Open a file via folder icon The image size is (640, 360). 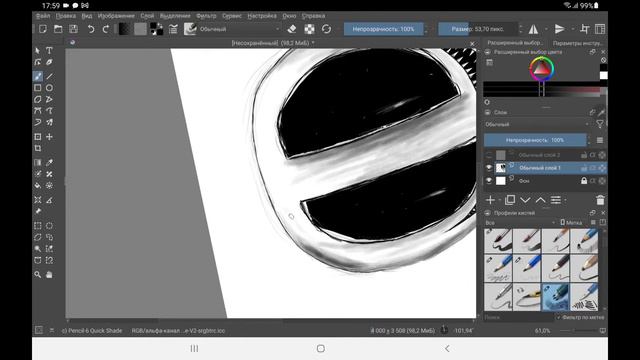pos(58,29)
